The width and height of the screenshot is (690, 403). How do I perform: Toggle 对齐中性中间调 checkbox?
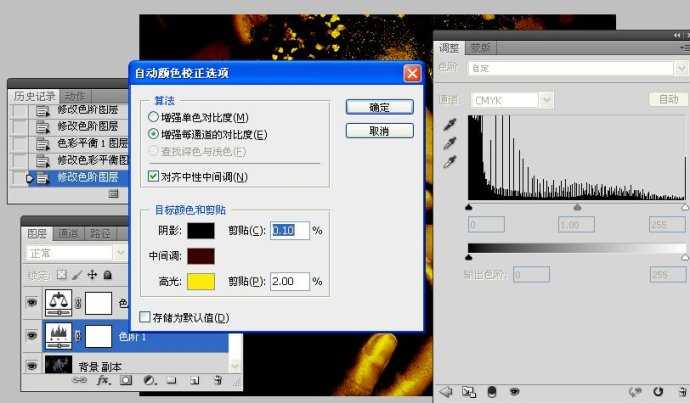(153, 176)
